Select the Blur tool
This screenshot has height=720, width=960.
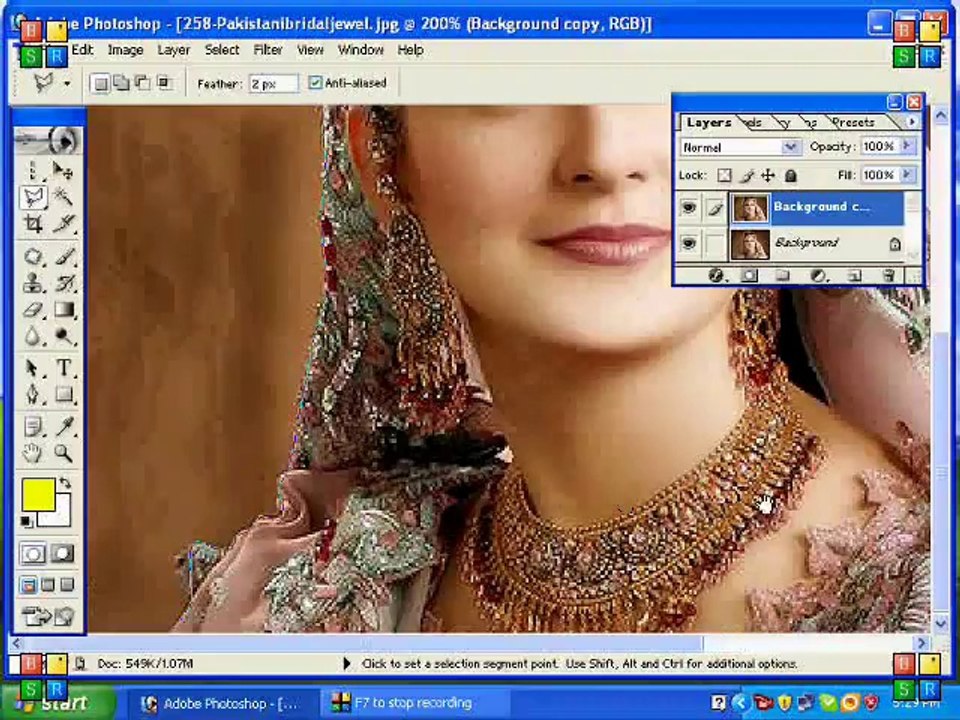click(x=33, y=336)
